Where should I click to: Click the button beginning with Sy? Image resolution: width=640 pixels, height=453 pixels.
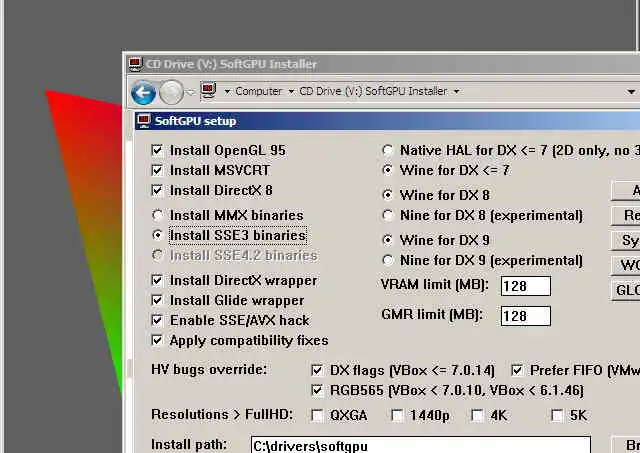625,240
